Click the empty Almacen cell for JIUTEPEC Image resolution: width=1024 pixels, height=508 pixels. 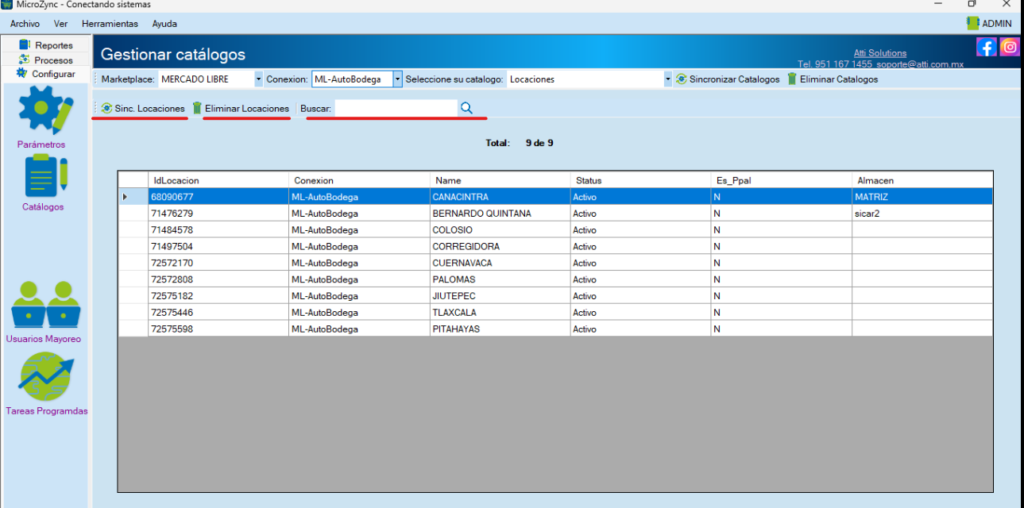[922, 296]
